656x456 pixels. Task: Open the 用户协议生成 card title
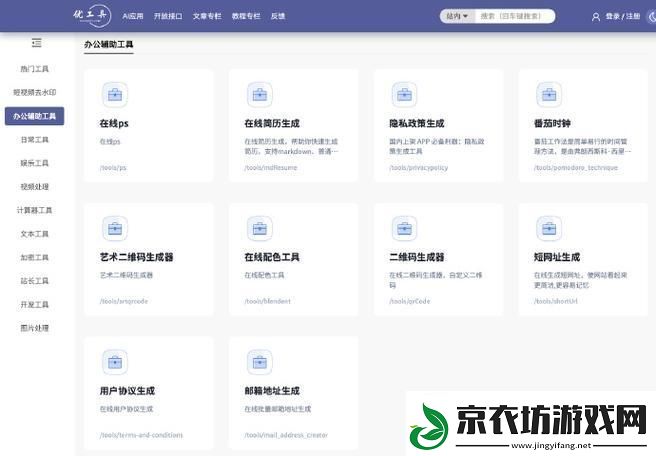pos(127,391)
